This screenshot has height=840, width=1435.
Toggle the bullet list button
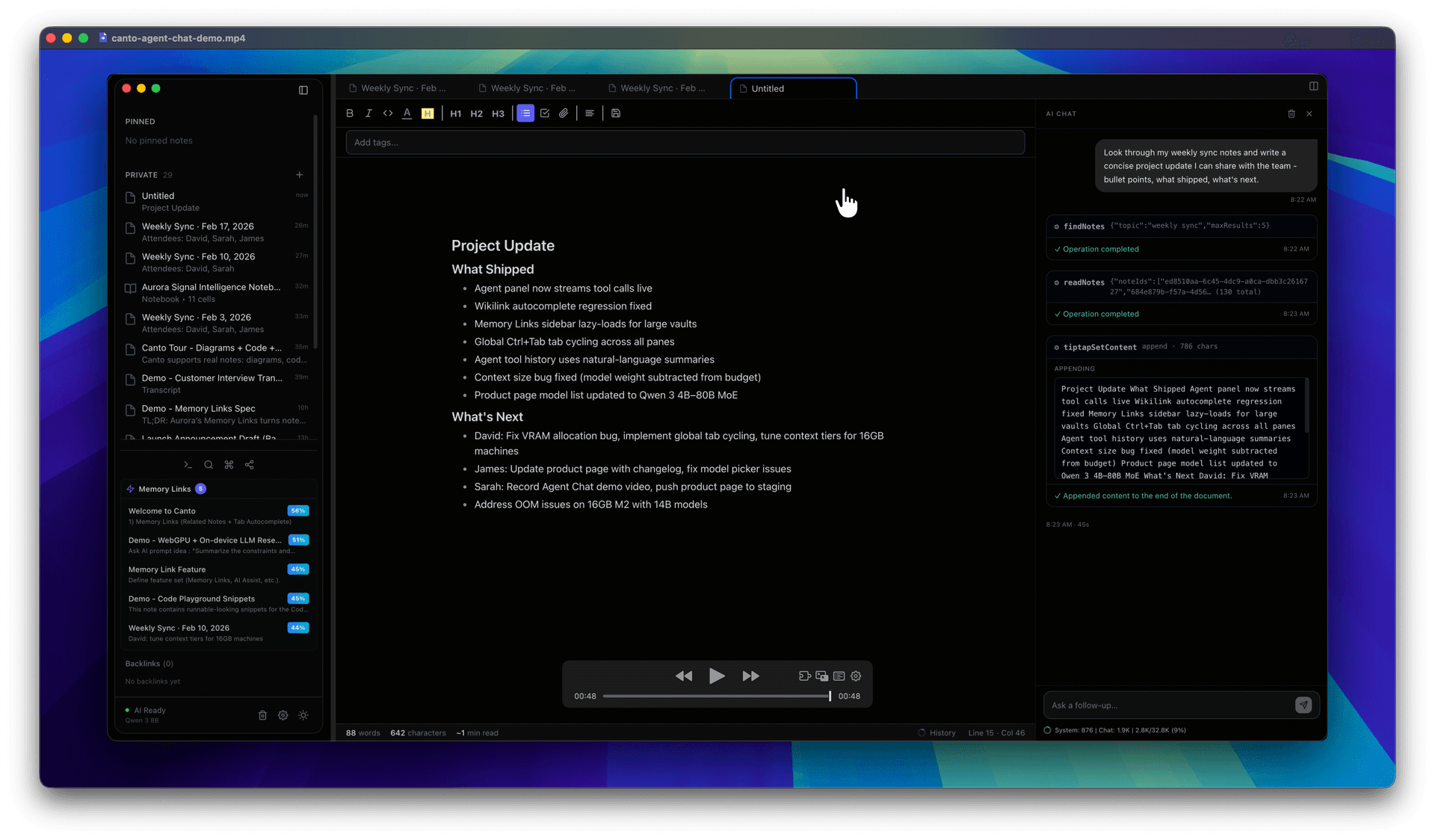[525, 114]
